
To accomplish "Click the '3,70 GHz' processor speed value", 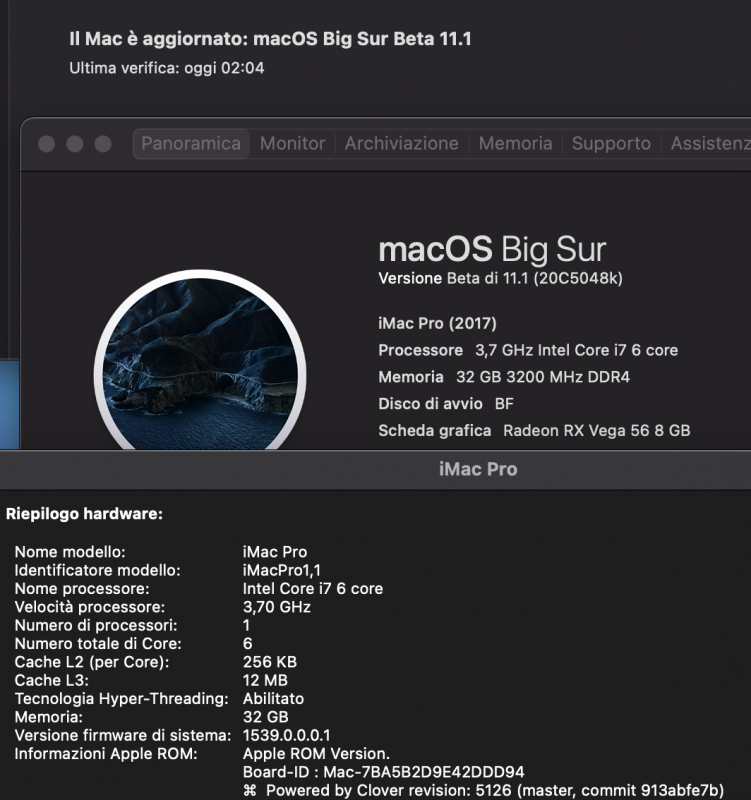I will tap(277, 607).
